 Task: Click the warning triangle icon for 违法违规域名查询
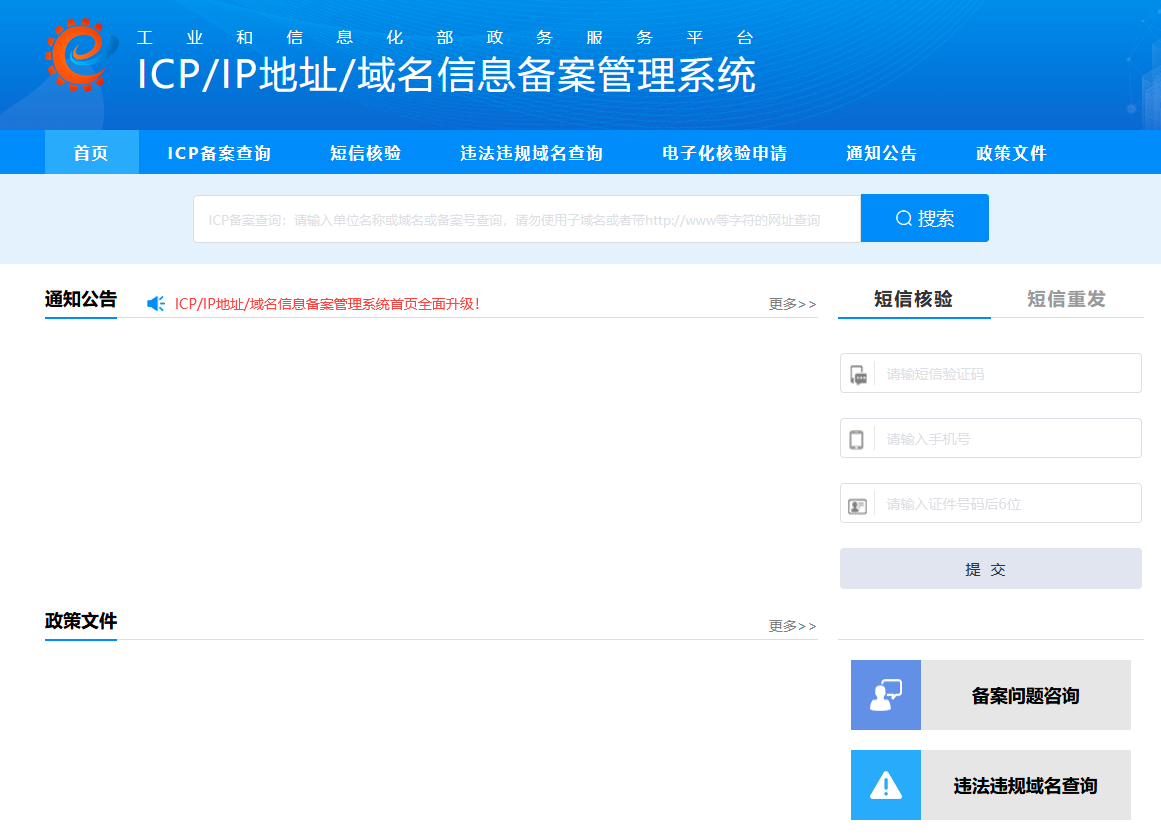885,784
